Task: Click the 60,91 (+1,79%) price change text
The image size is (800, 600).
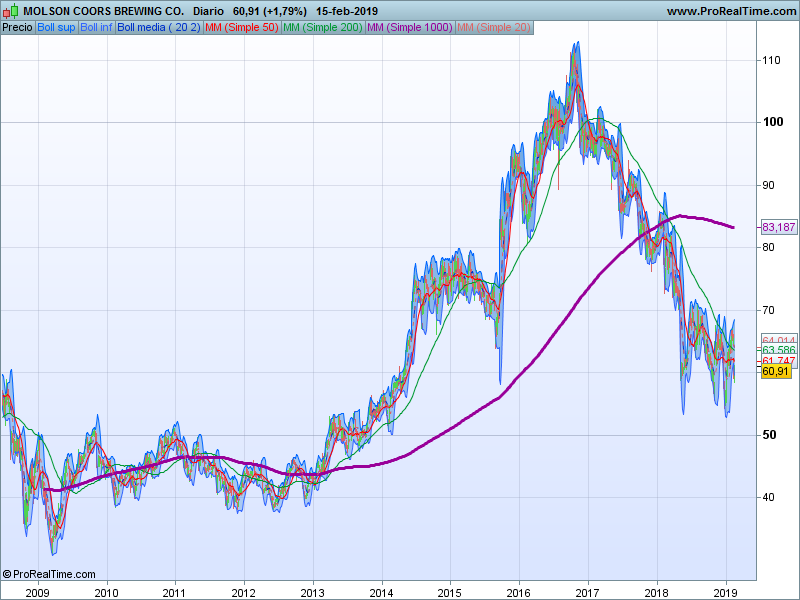Action: (270, 11)
